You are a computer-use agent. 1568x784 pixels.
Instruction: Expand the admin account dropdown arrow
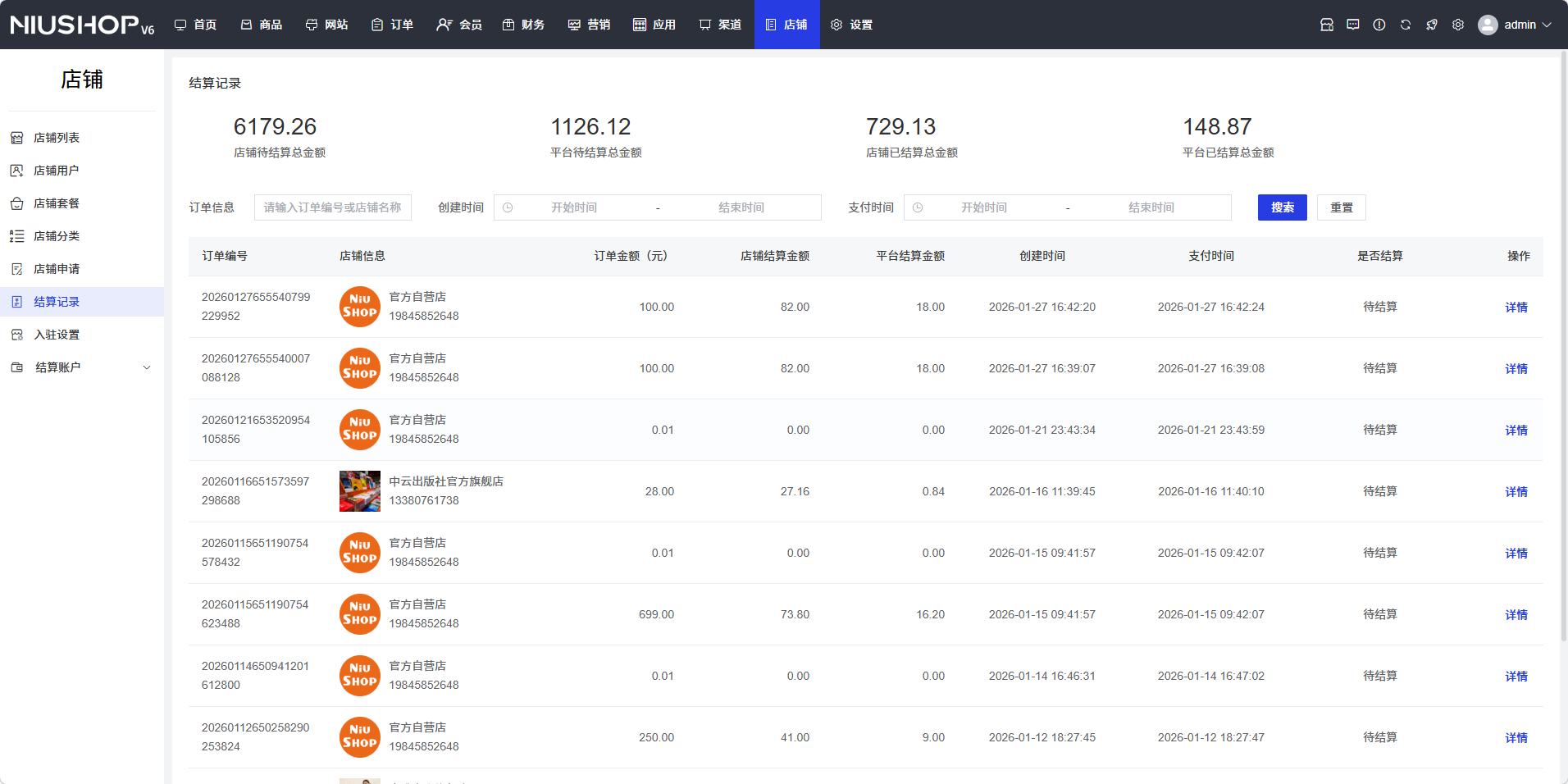[1547, 25]
